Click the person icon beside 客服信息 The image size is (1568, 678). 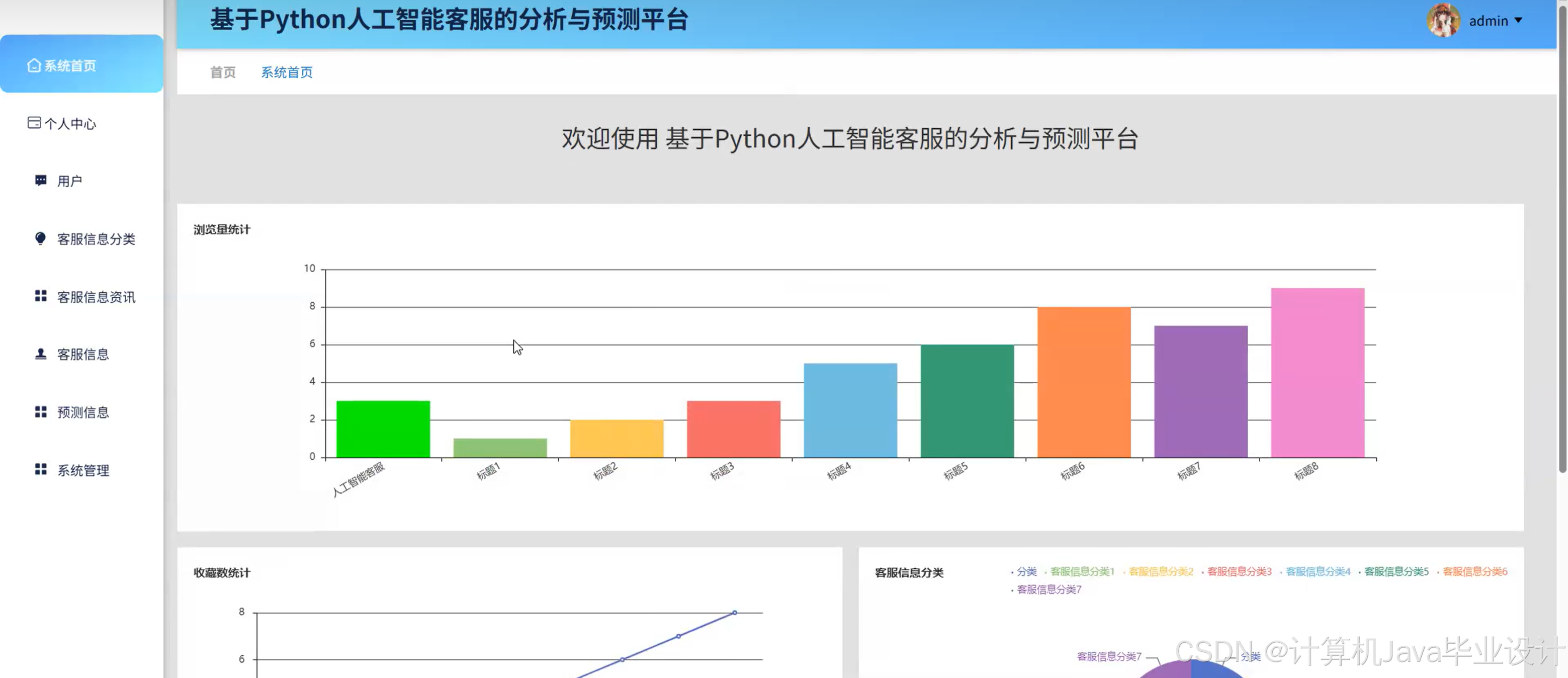pos(41,354)
